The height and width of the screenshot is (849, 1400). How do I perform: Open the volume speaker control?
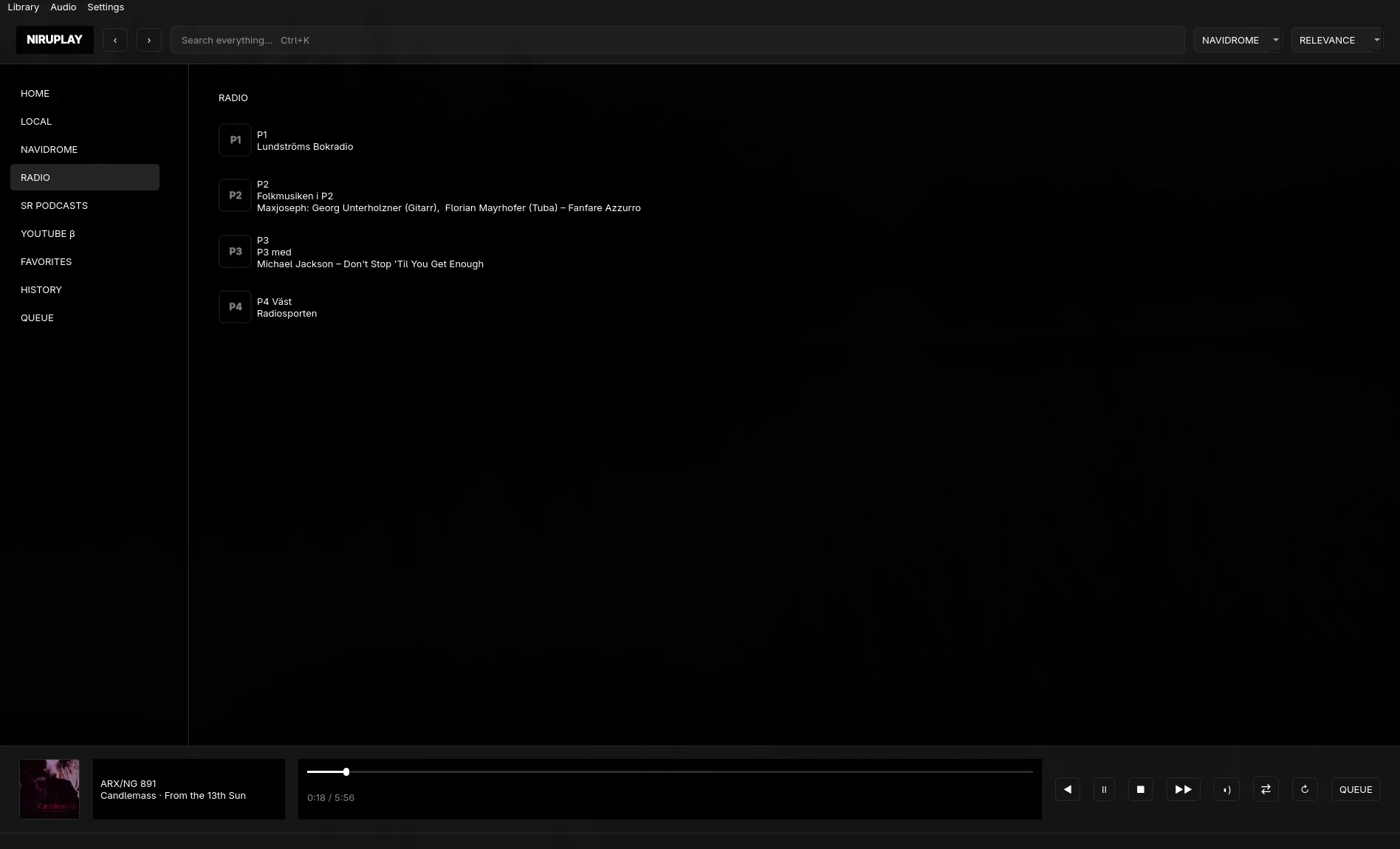coord(1226,789)
